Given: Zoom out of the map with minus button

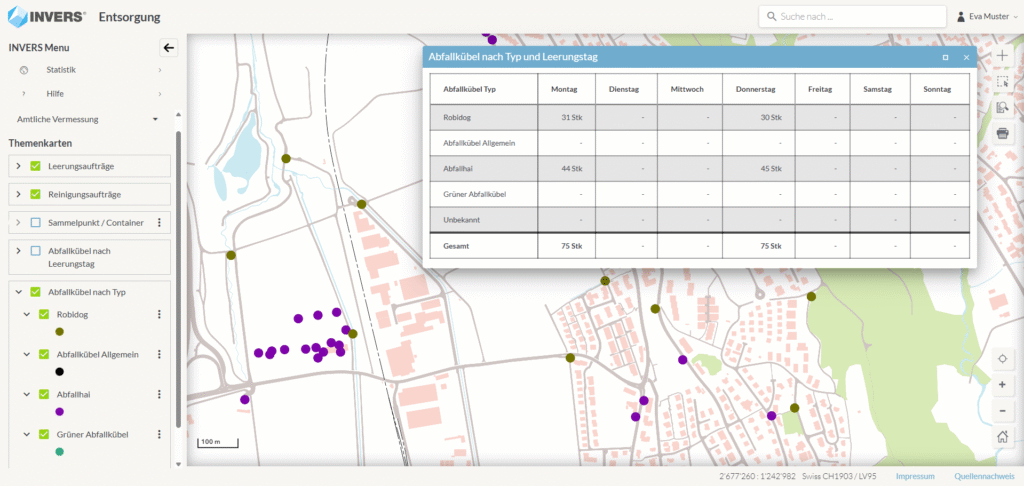Looking at the screenshot, I should click(1002, 411).
